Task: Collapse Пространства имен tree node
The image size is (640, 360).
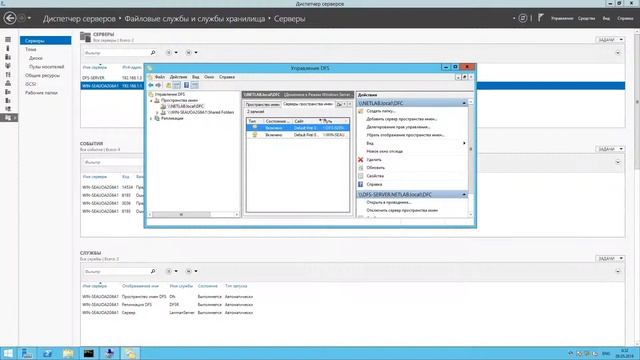Action: coord(151,100)
